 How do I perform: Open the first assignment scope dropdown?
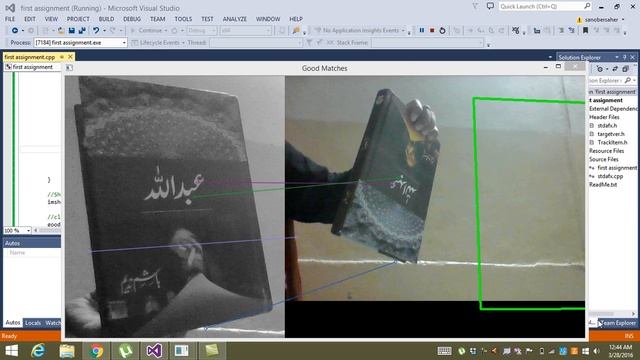coord(33,67)
